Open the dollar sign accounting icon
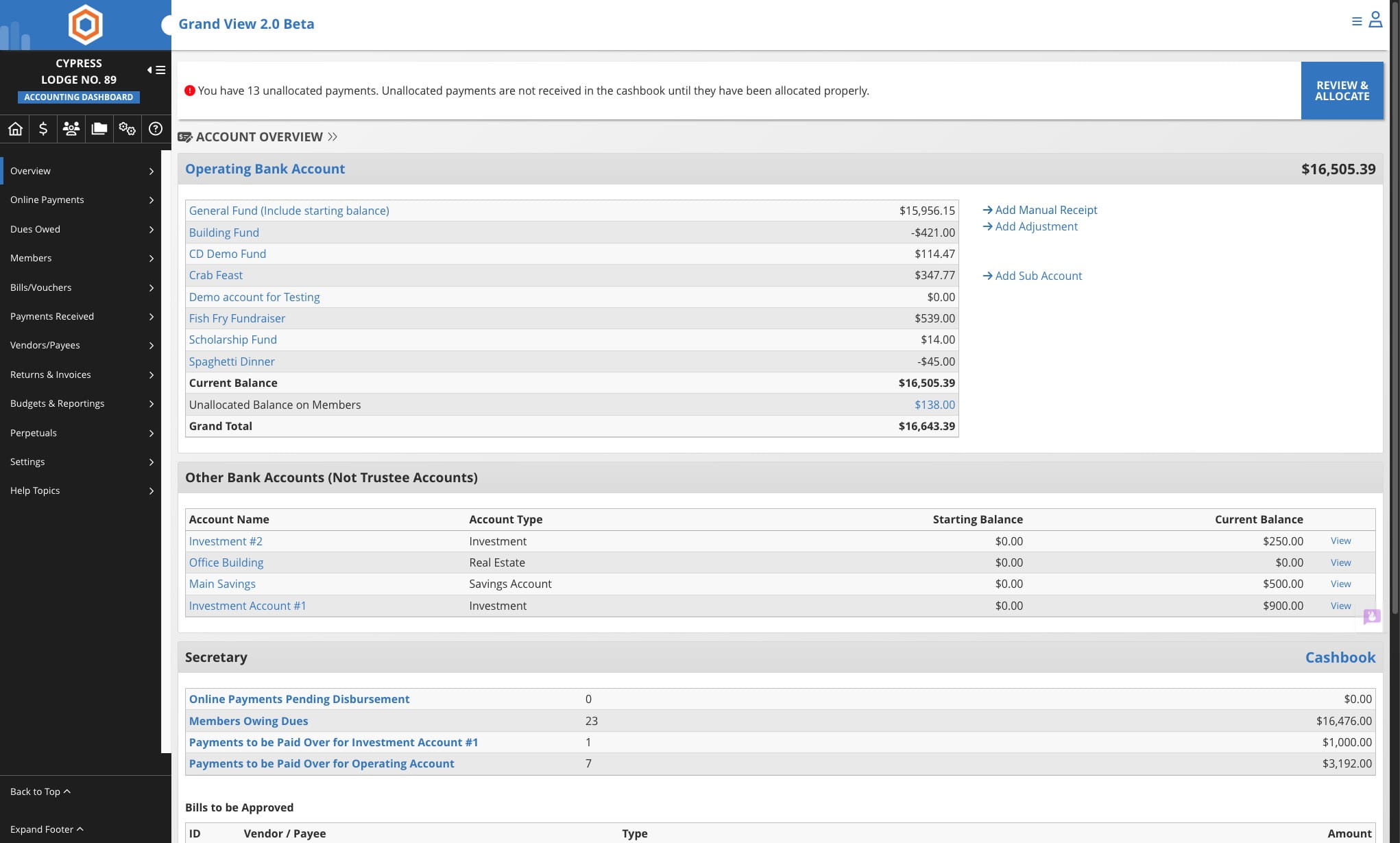 (43, 129)
